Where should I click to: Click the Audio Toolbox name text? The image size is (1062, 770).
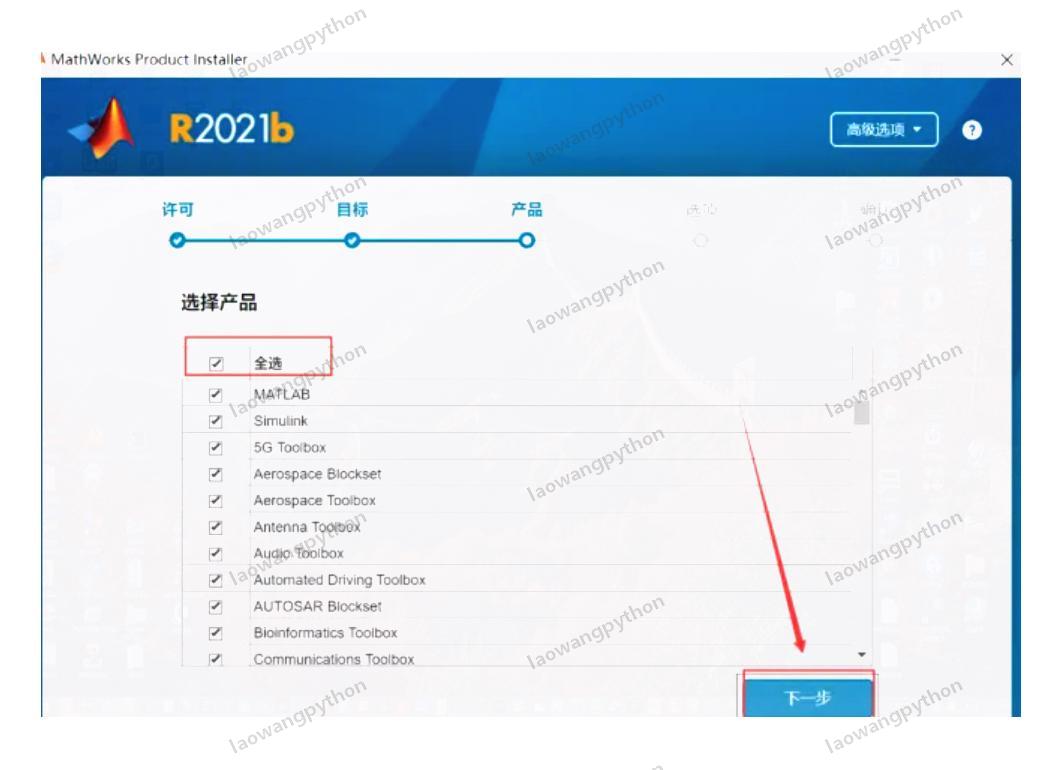298,553
